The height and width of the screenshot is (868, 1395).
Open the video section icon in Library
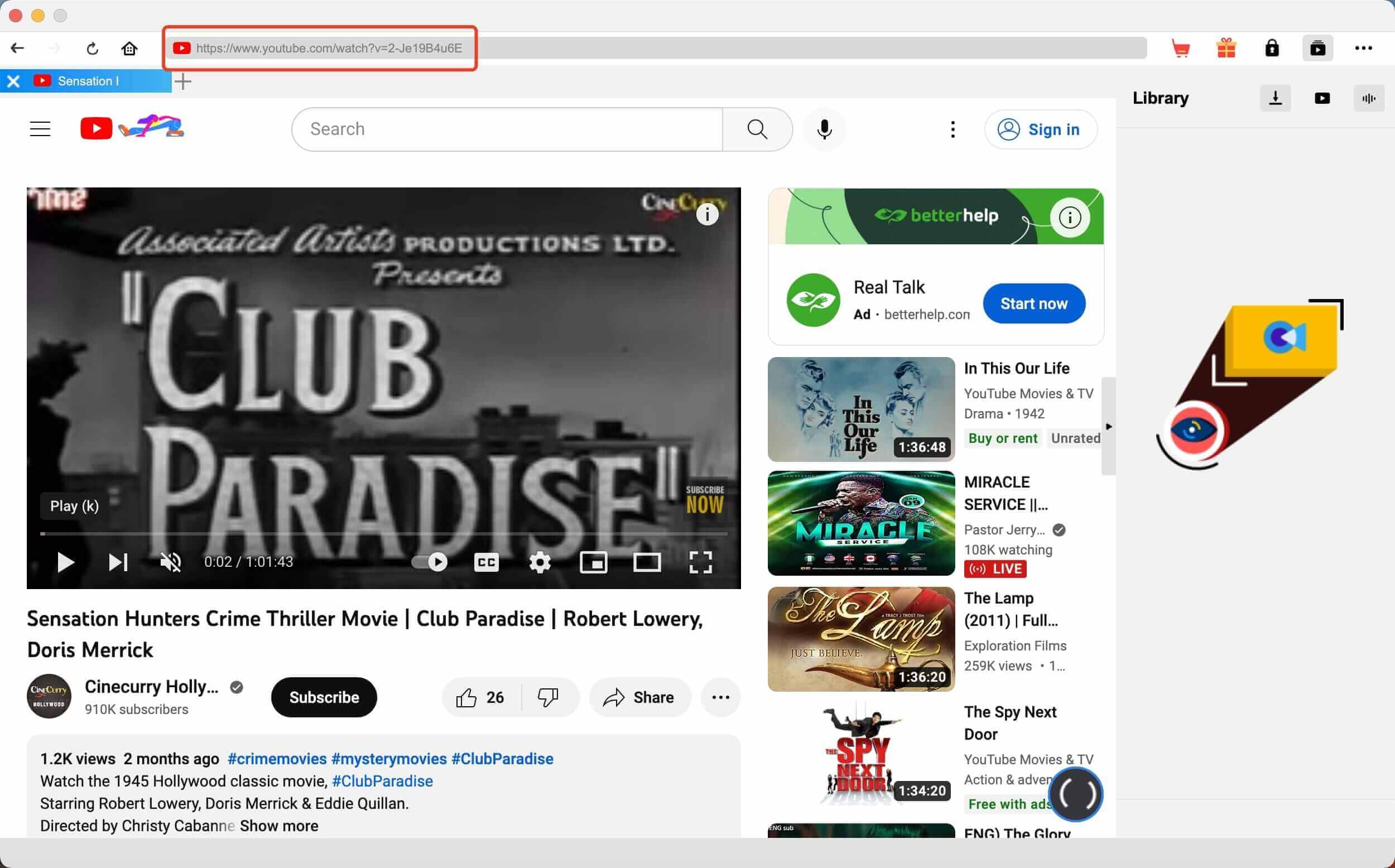[1322, 98]
